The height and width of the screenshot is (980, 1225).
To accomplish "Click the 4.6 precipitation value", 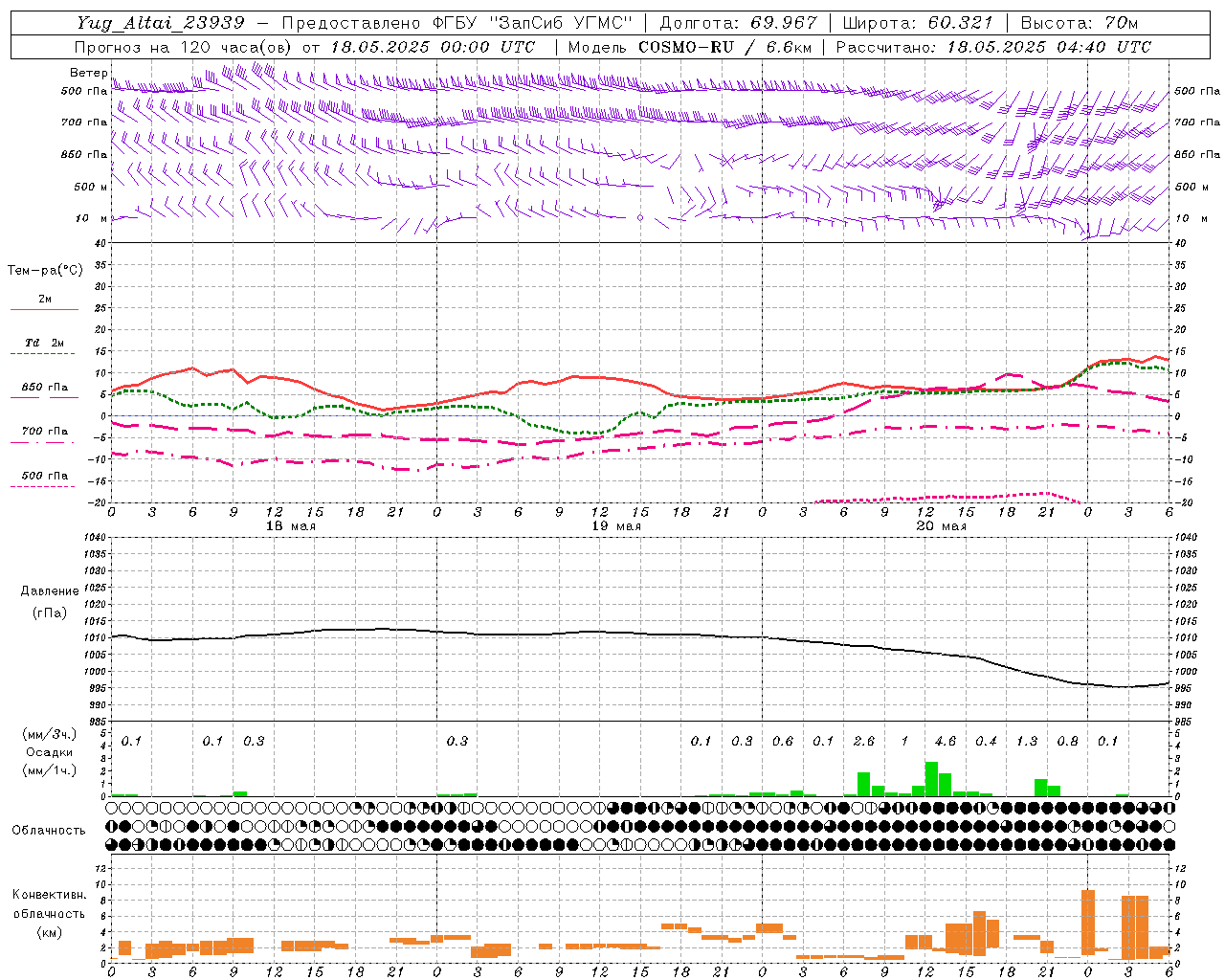I will [946, 741].
